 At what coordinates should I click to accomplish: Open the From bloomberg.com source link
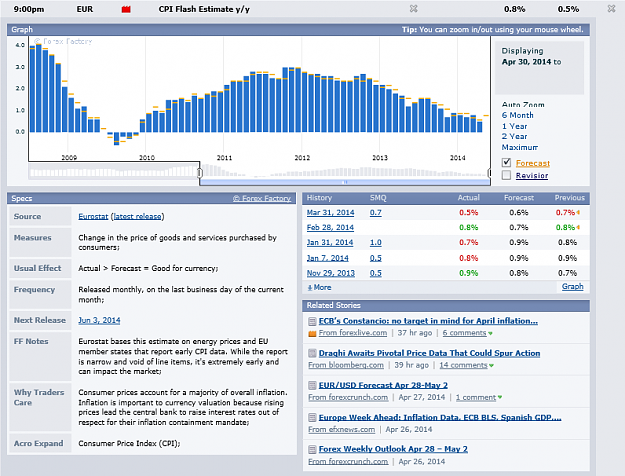coord(346,365)
